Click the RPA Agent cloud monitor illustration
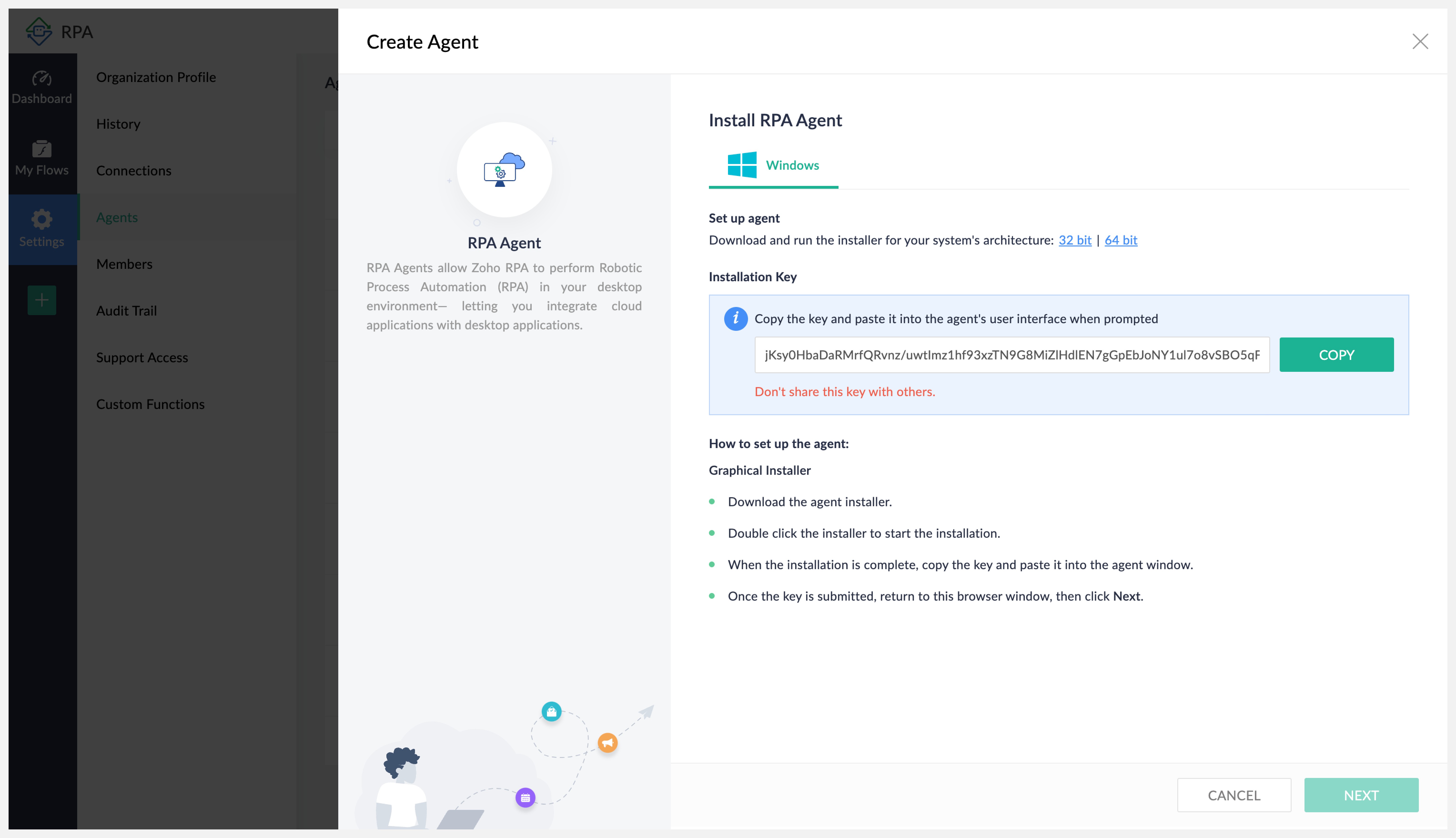Viewport: 1456px width, 838px height. tap(505, 170)
